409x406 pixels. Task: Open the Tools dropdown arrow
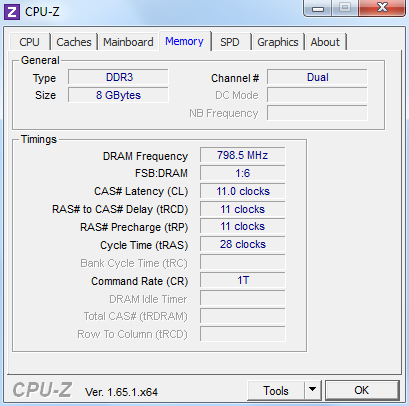coord(312,390)
